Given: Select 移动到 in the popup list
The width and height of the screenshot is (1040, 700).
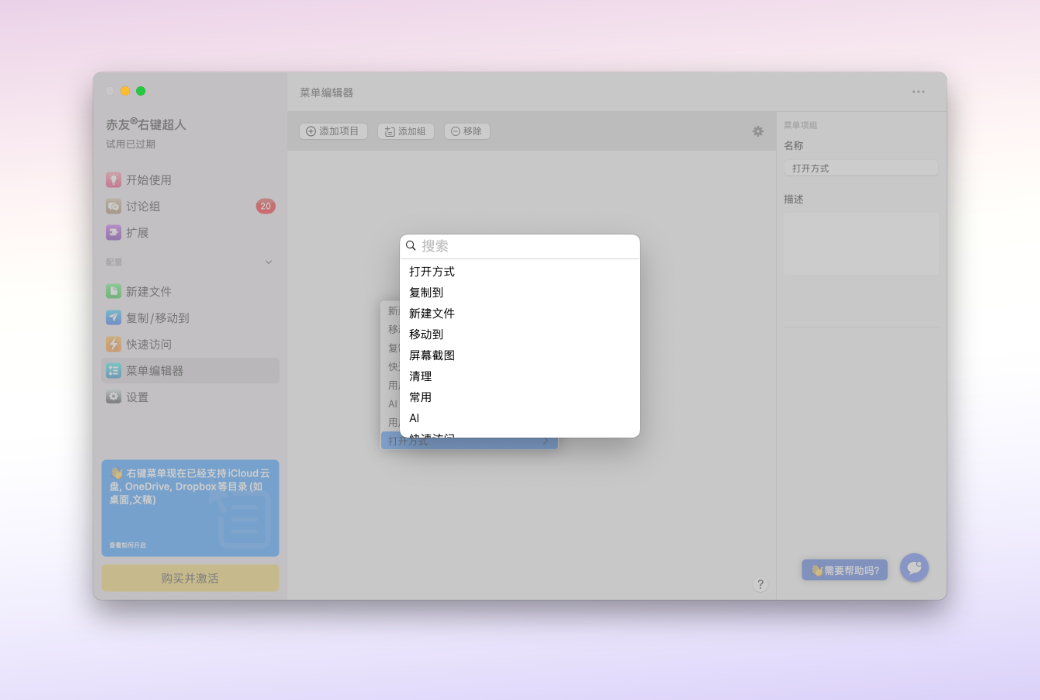Looking at the screenshot, I should (520, 334).
